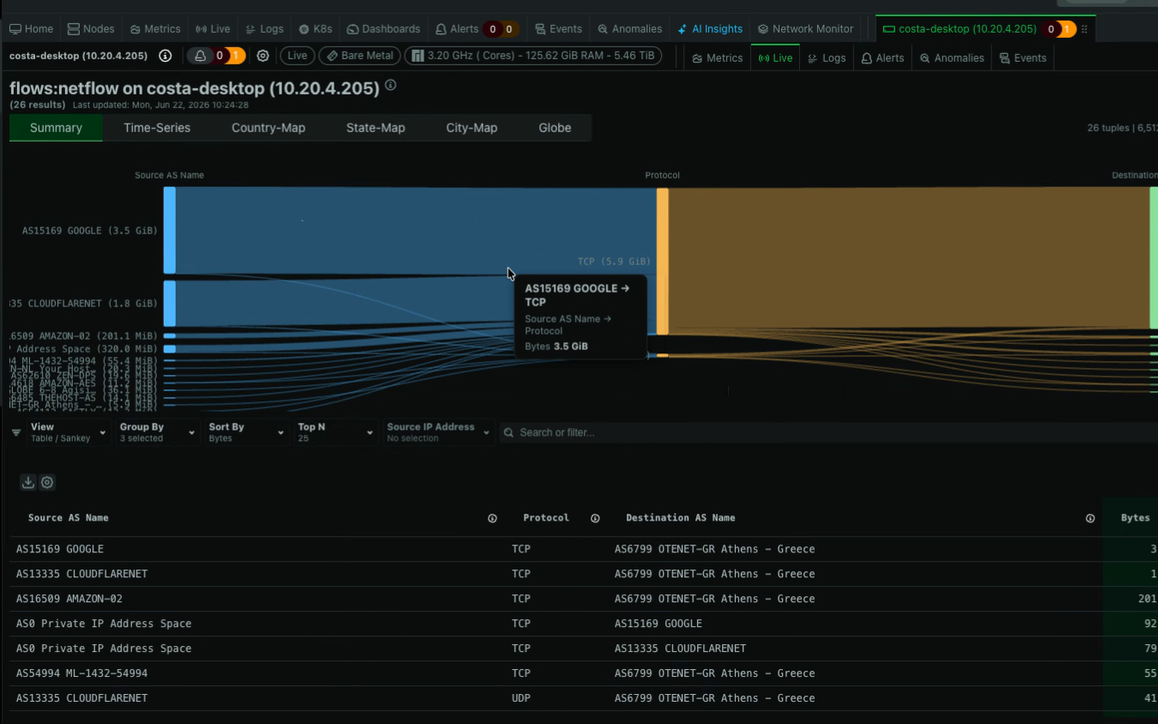Click the UDP protocol cell
This screenshot has height=724, width=1158.
(521, 698)
